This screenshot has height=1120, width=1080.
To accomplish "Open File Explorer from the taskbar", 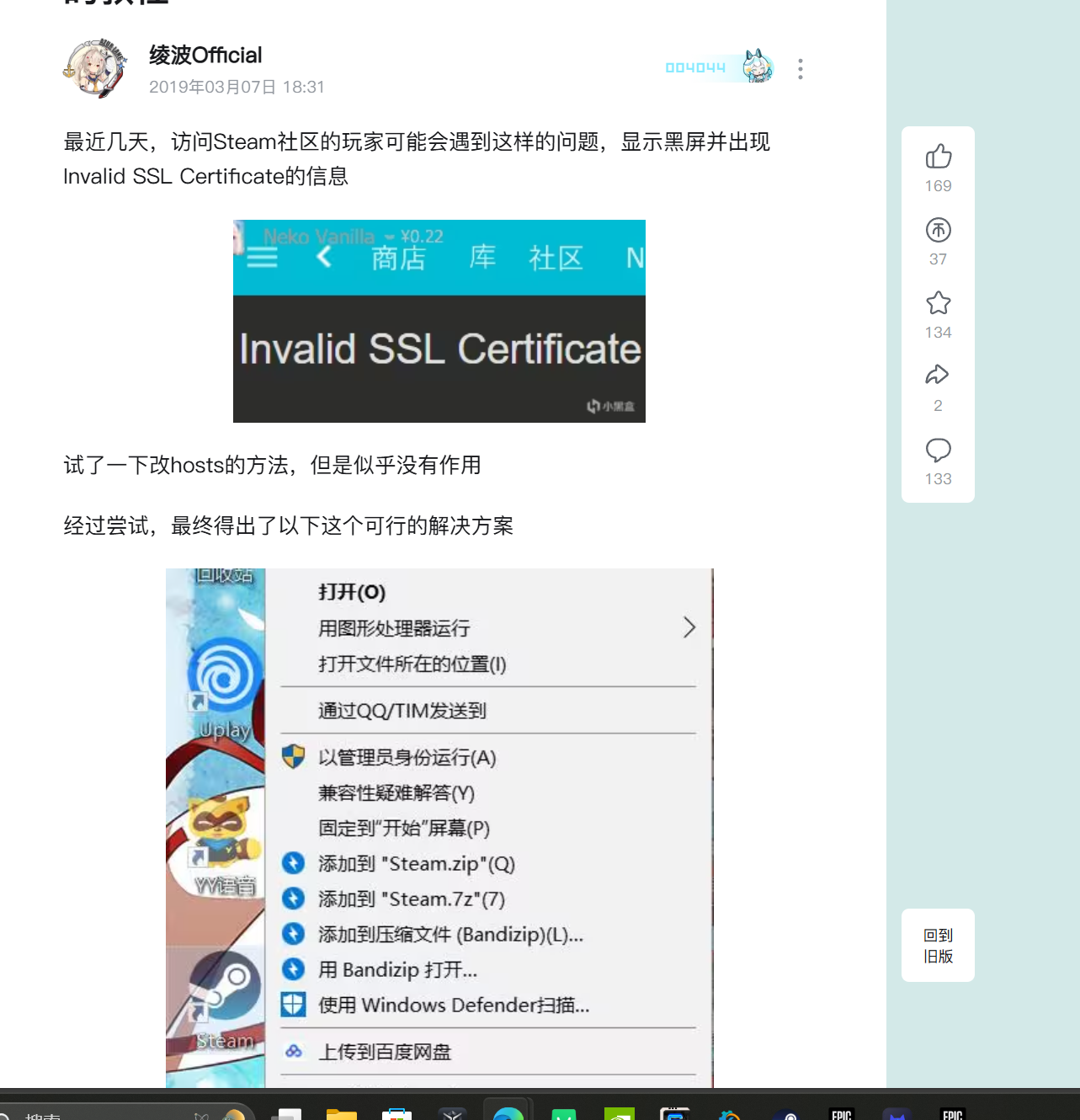I will 341,1113.
